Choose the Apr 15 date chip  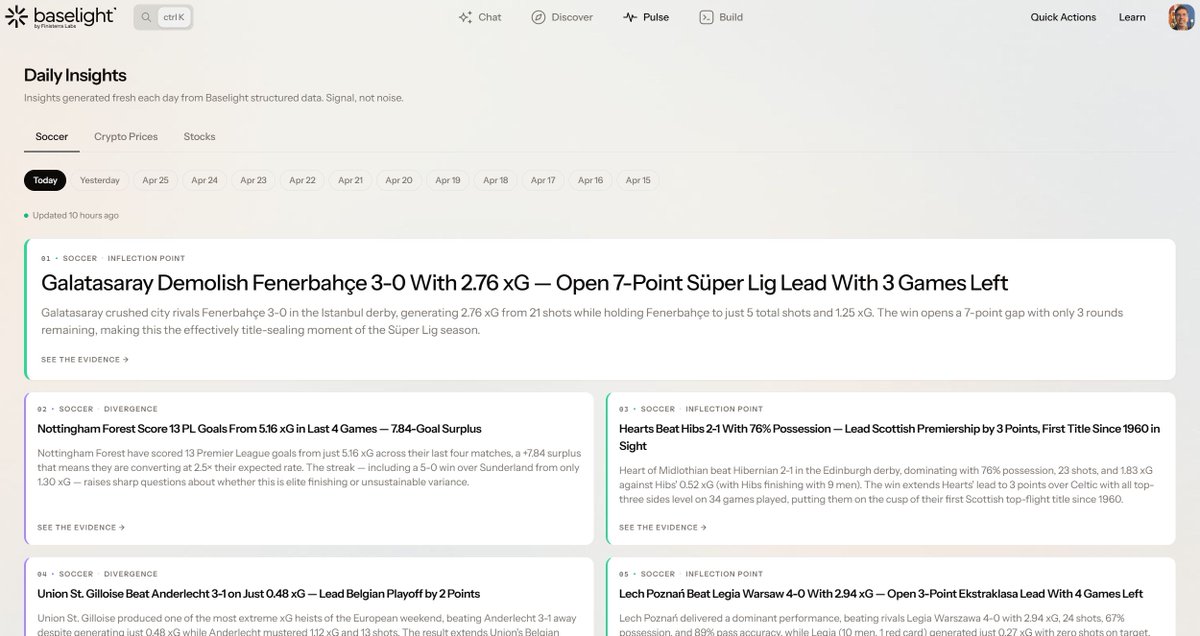pos(638,180)
